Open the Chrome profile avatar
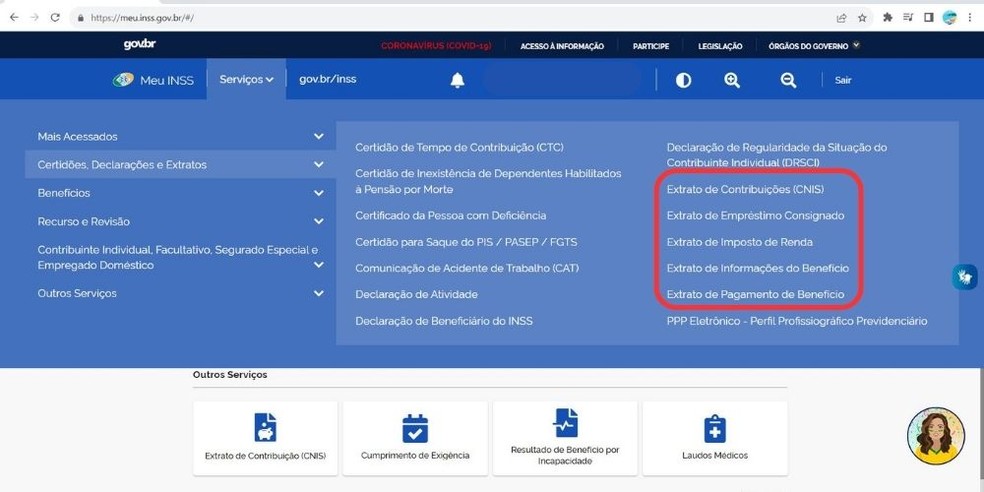 [x=949, y=18]
